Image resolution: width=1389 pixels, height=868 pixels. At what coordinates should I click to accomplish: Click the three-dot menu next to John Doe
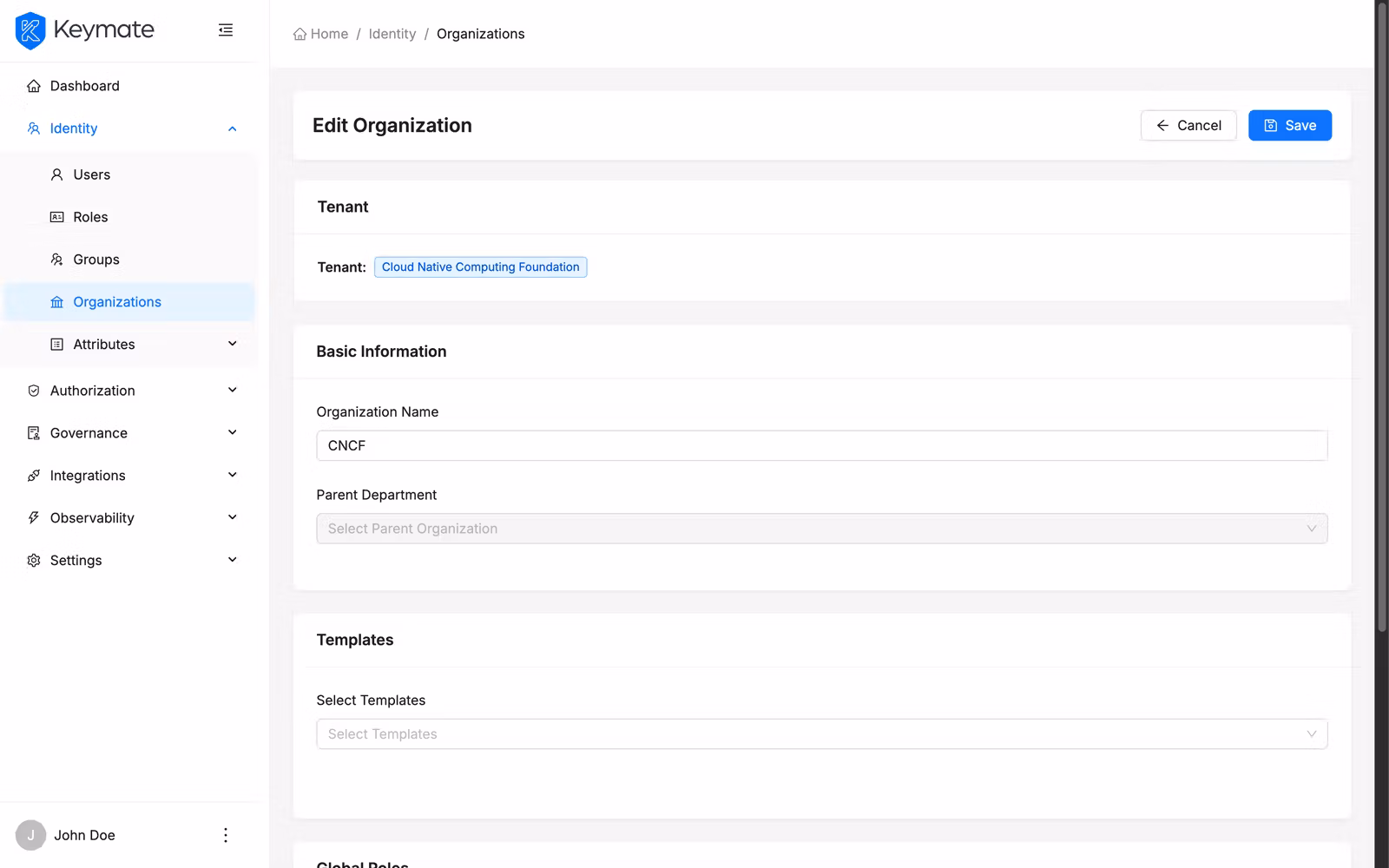coord(226,835)
